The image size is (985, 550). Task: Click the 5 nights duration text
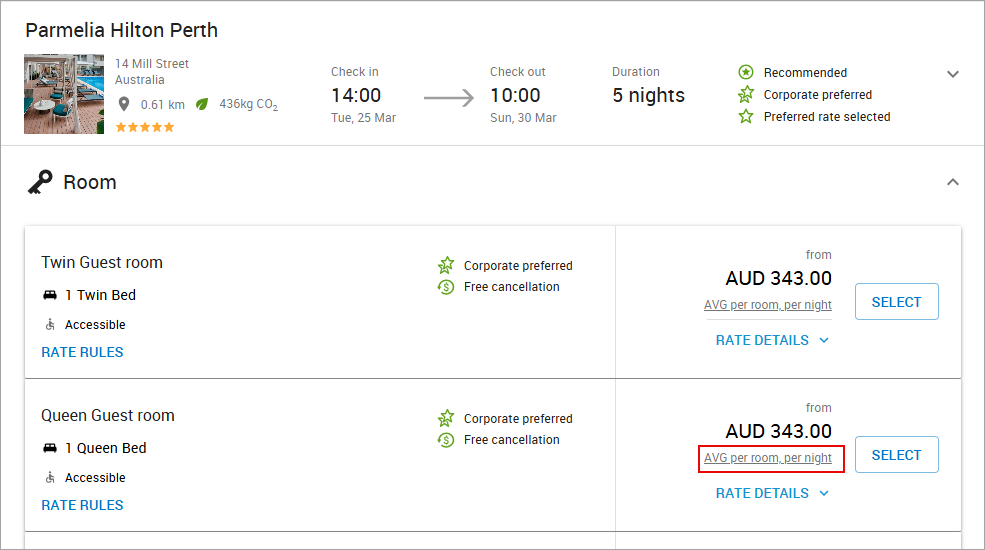pos(648,95)
